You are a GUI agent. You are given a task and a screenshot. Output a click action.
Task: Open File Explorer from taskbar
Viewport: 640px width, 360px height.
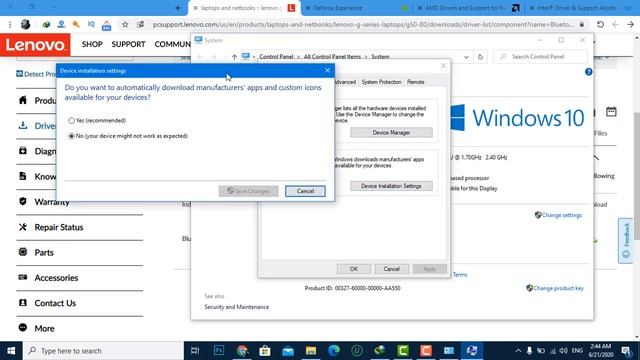pyautogui.click(x=311, y=351)
